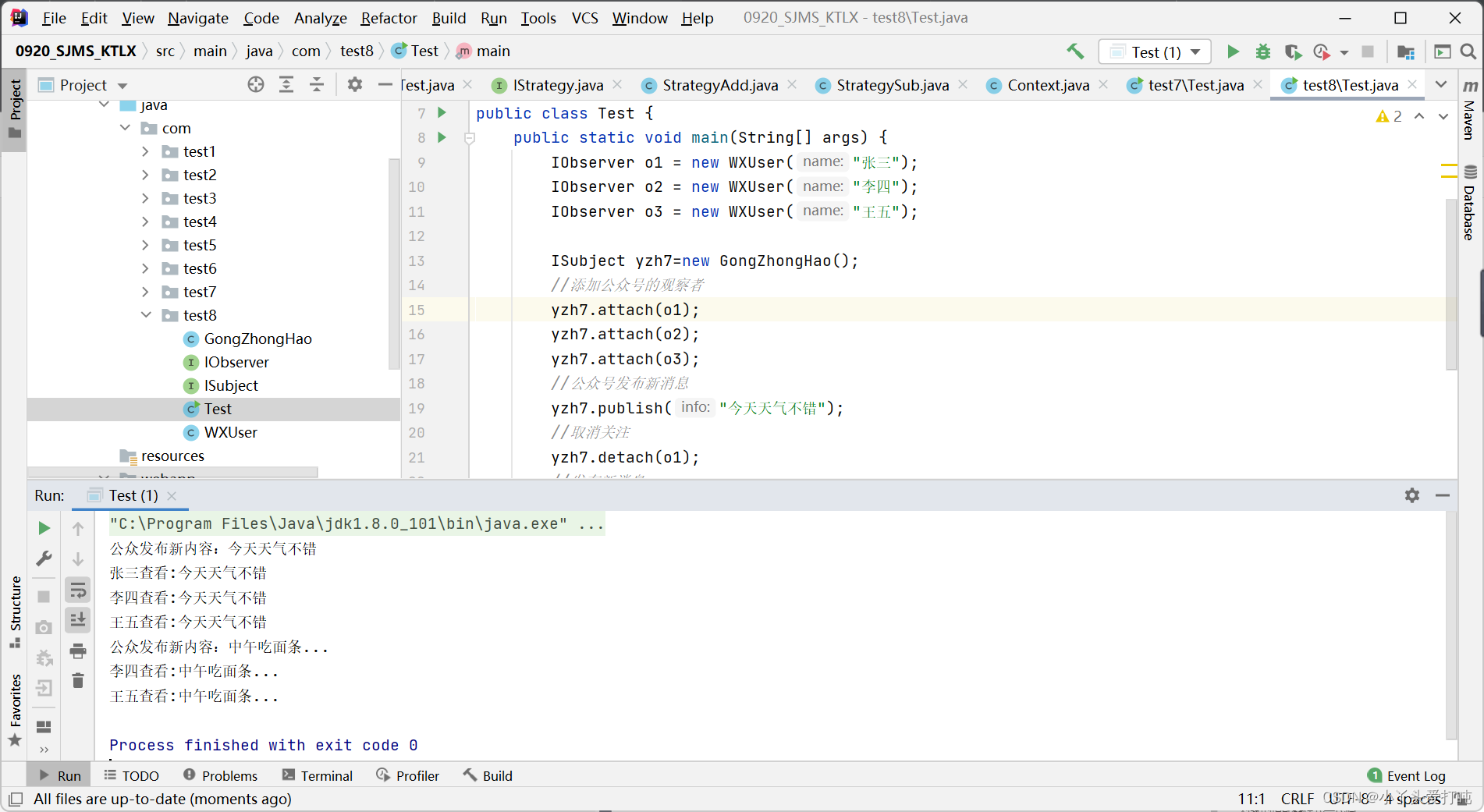The image size is (1484, 812).
Task: Open the Profiler tool window
Action: [408, 775]
